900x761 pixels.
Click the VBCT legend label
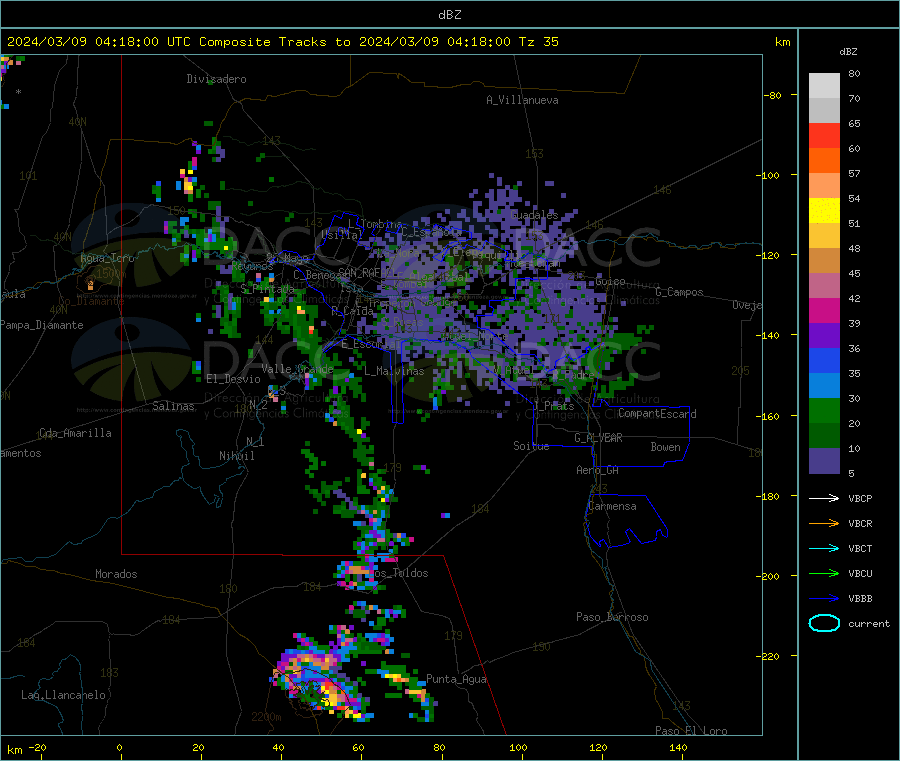click(860, 549)
